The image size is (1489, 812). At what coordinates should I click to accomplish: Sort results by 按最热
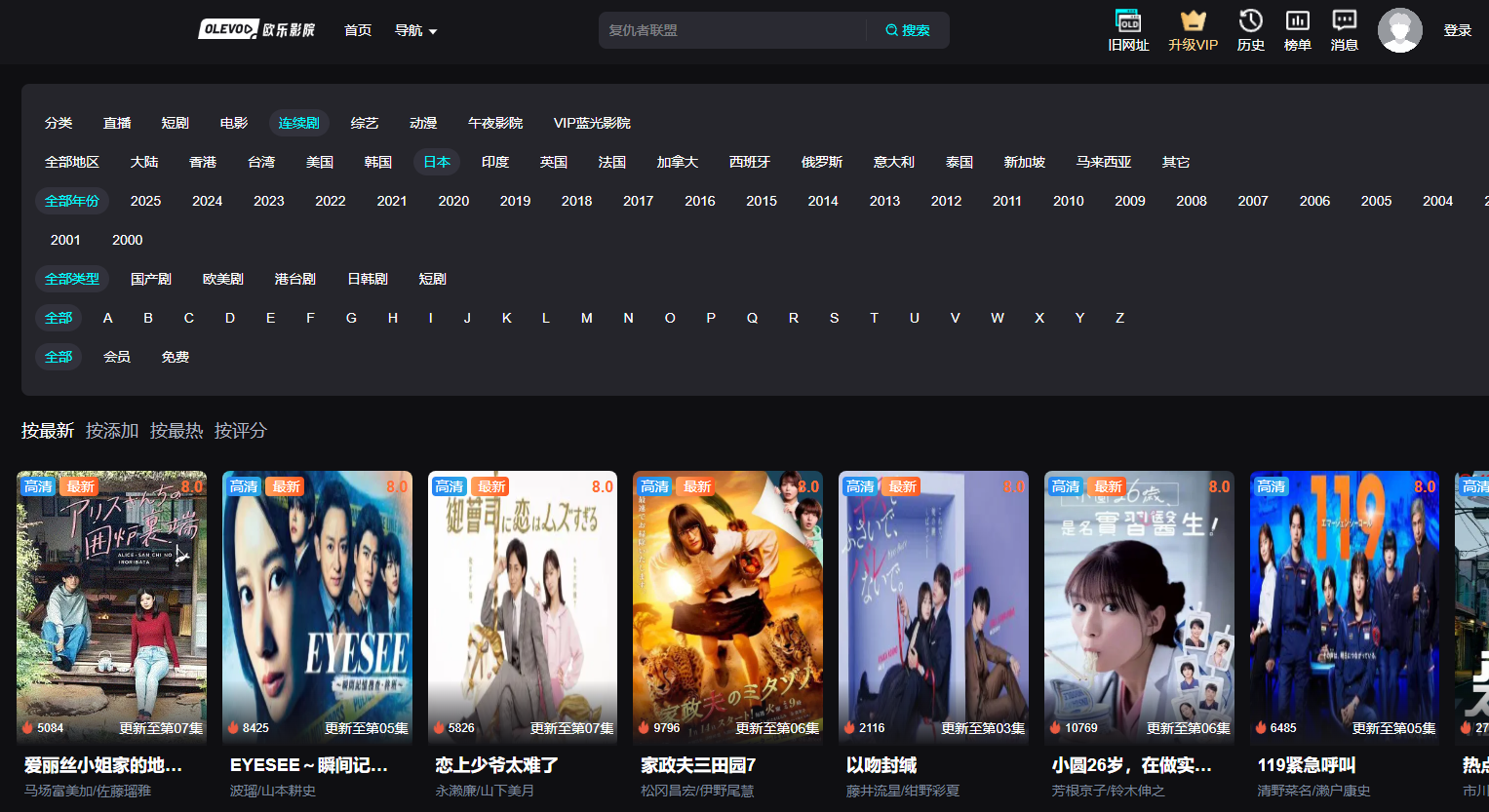point(176,431)
